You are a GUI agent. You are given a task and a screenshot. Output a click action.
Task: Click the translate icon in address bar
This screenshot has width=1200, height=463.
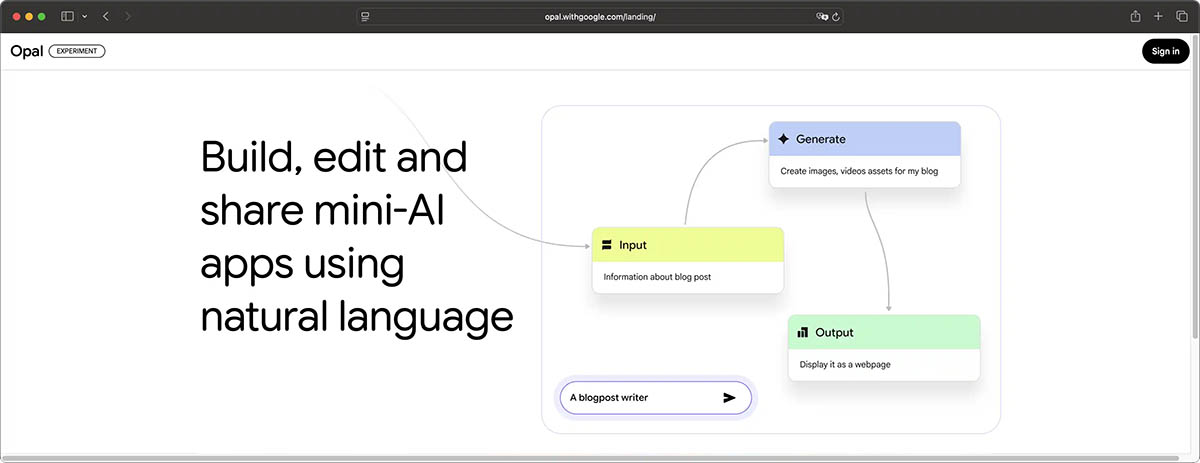point(821,17)
